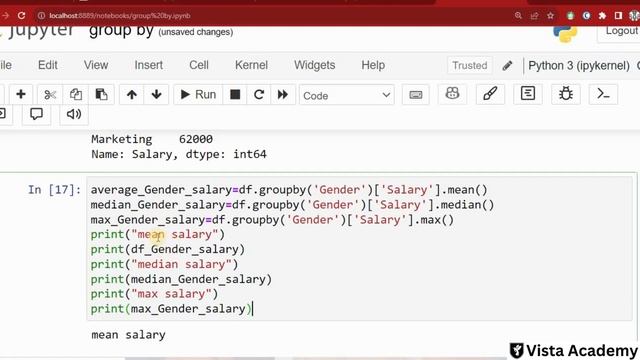Viewport: 640px width, 360px height.
Task: Move selected cell up arrow
Action: click(131, 95)
